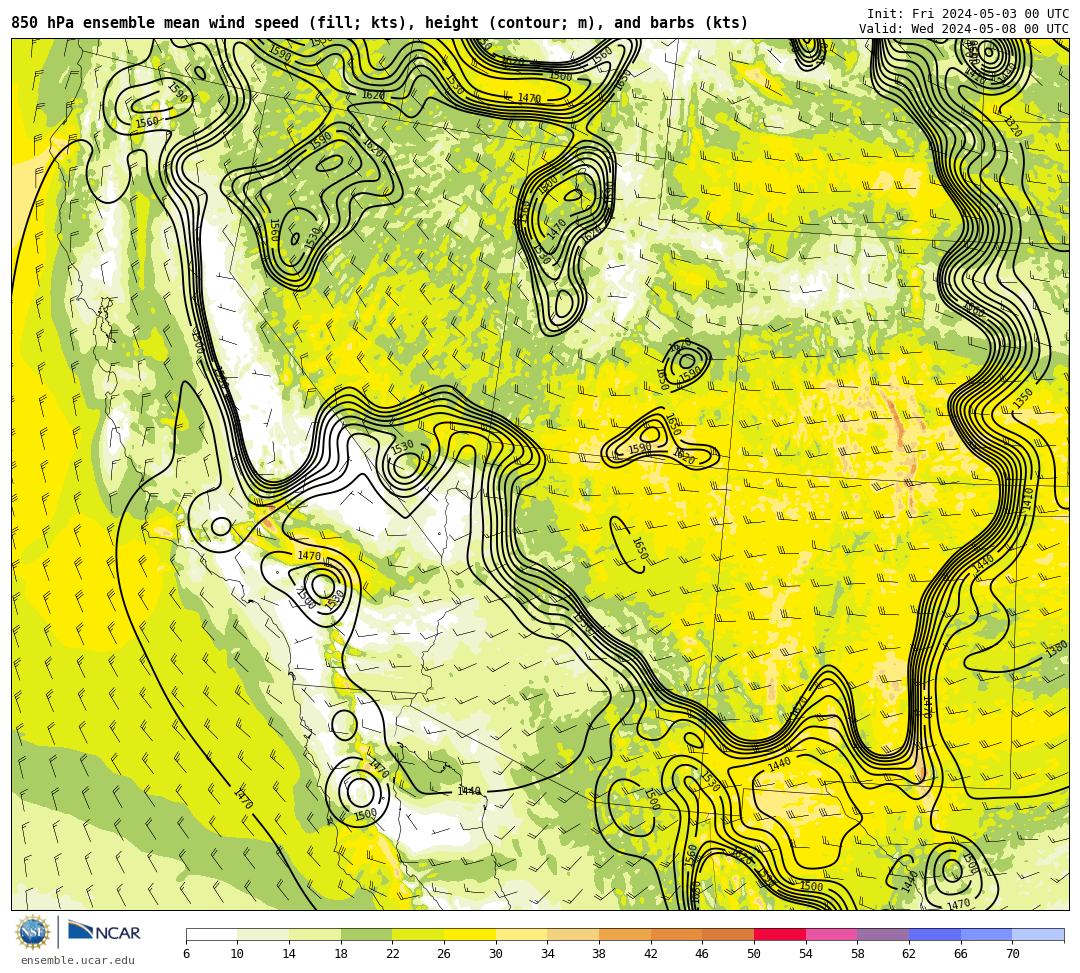Pick the purple 58–62 kts colorbar segment
Viewport: 1080px width, 973px height.
coord(883,934)
